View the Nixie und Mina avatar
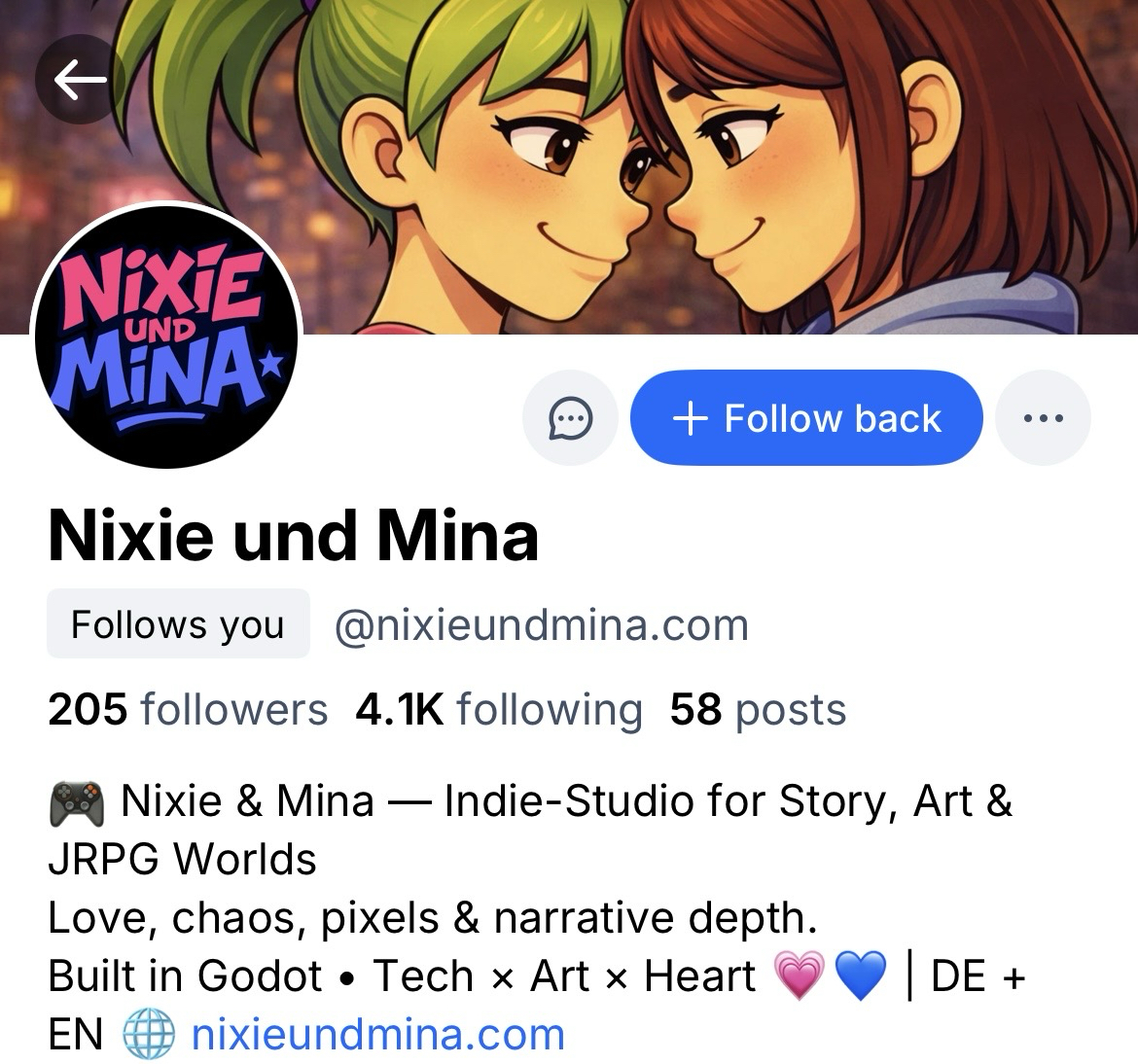The height and width of the screenshot is (1064, 1138). click(166, 337)
